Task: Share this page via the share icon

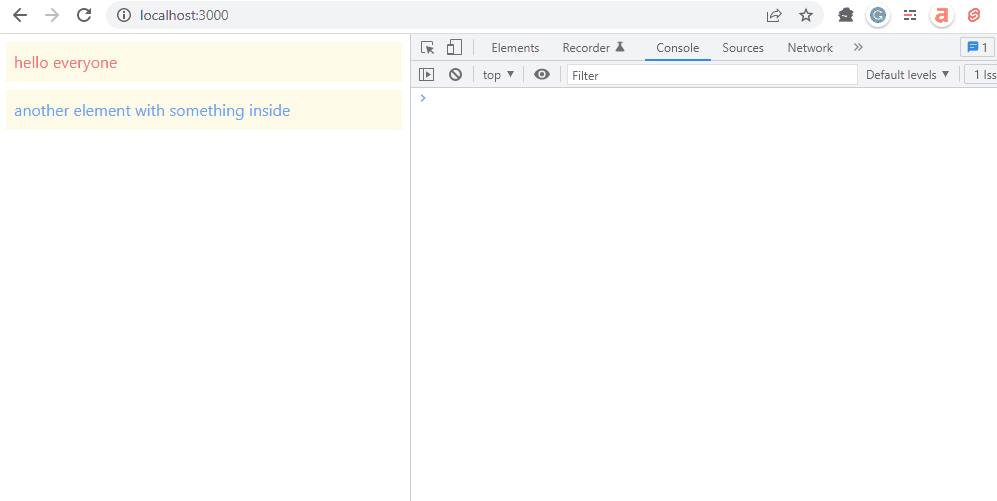Action: [x=774, y=15]
